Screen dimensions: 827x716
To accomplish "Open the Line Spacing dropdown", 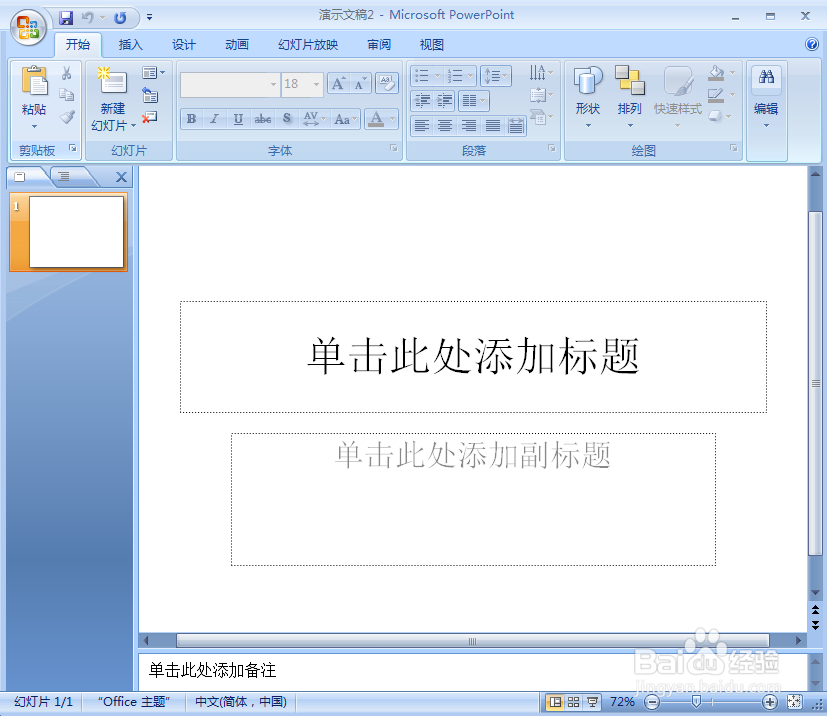I will tap(496, 76).
